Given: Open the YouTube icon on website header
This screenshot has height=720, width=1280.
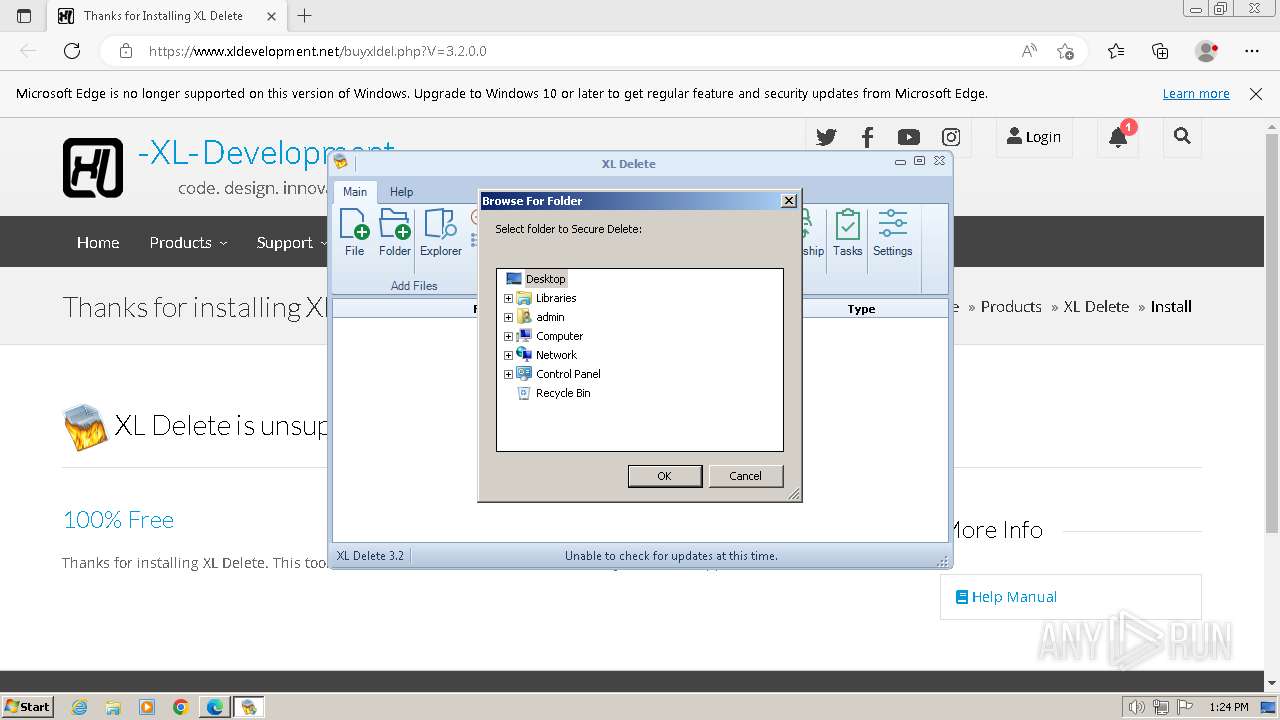Looking at the screenshot, I should (x=909, y=137).
